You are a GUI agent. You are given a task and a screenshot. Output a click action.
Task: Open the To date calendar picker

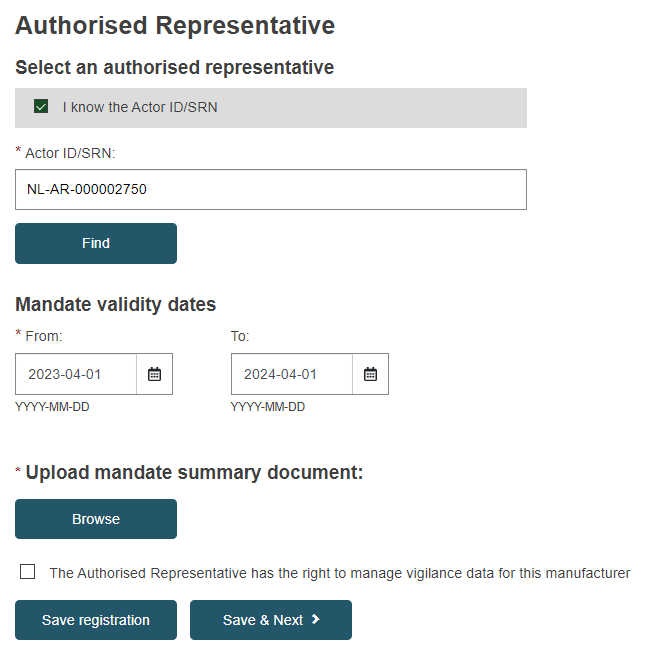click(370, 374)
